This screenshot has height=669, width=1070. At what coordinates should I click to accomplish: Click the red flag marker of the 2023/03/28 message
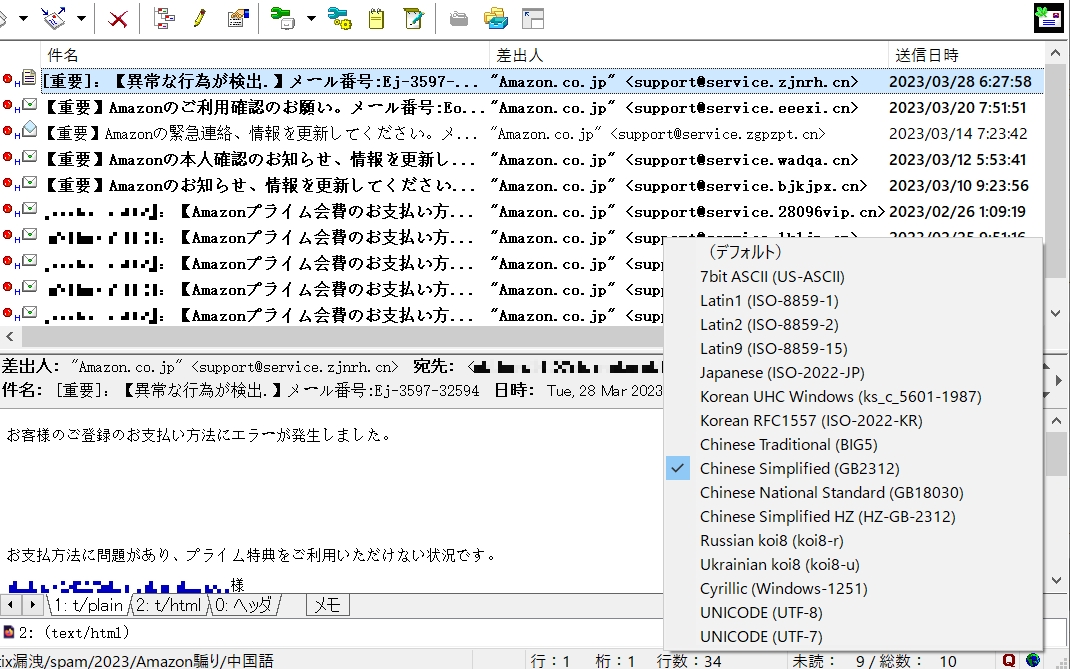click(7, 79)
